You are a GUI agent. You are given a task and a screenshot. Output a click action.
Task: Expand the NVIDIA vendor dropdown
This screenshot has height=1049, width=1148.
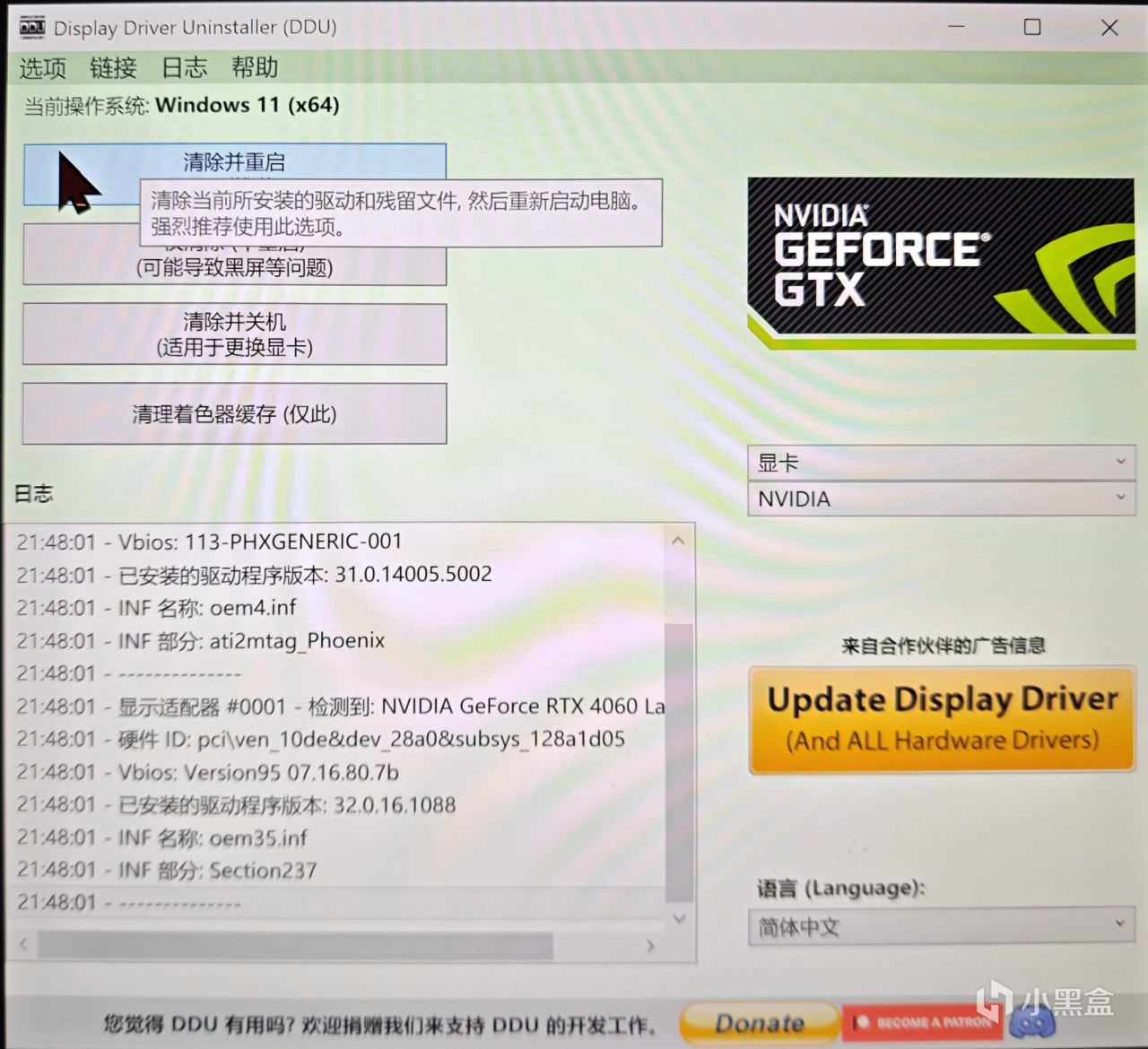click(942, 498)
